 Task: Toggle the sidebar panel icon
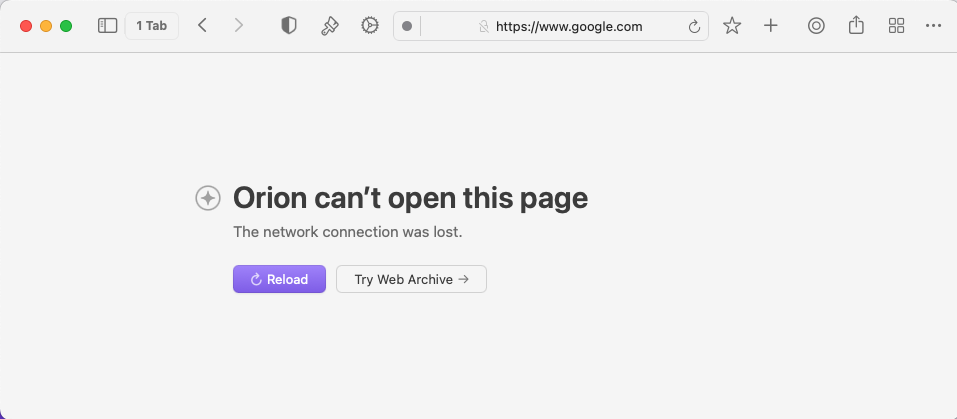click(x=107, y=26)
